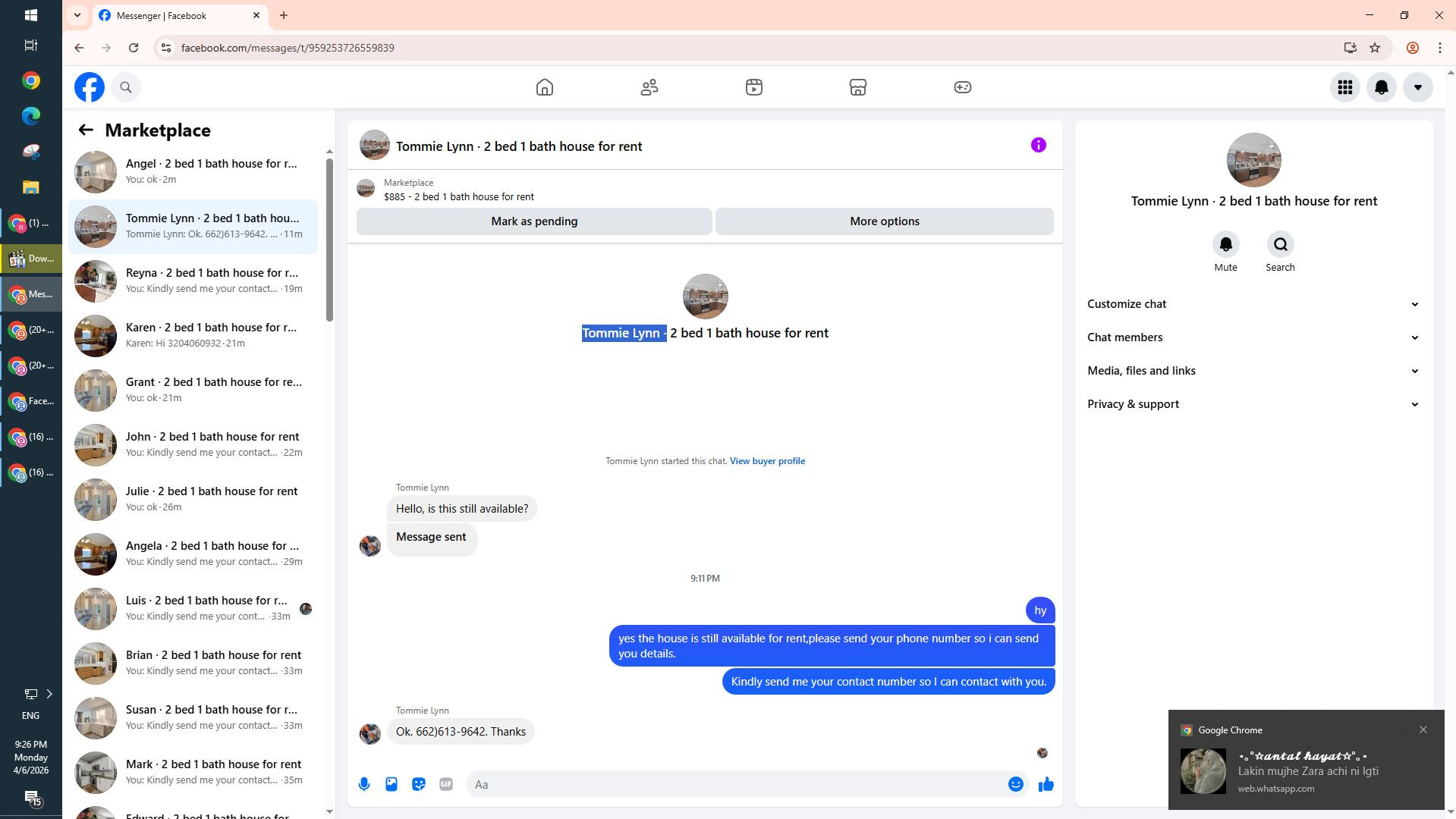Open a new Chrome tab
The height and width of the screenshot is (819, 1456).
[x=284, y=15]
